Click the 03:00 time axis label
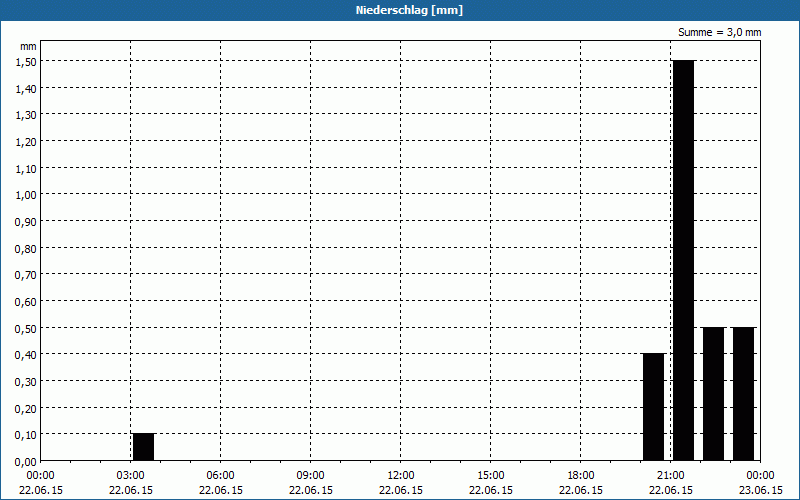 131,476
